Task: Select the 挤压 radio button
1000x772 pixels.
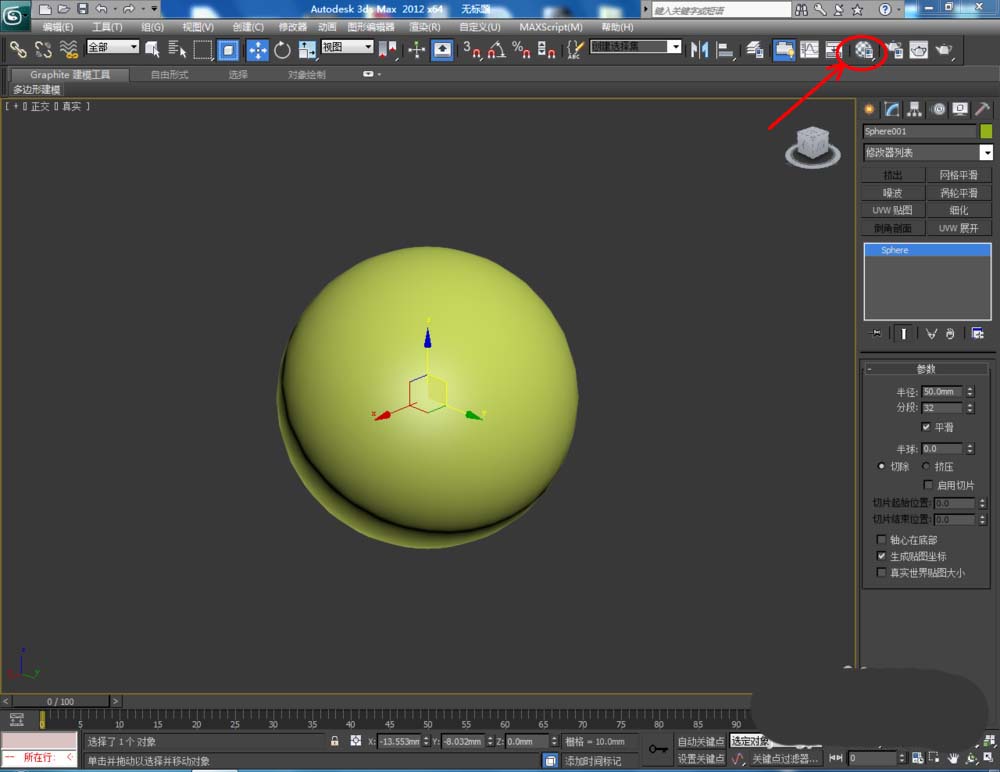Action: (925, 466)
